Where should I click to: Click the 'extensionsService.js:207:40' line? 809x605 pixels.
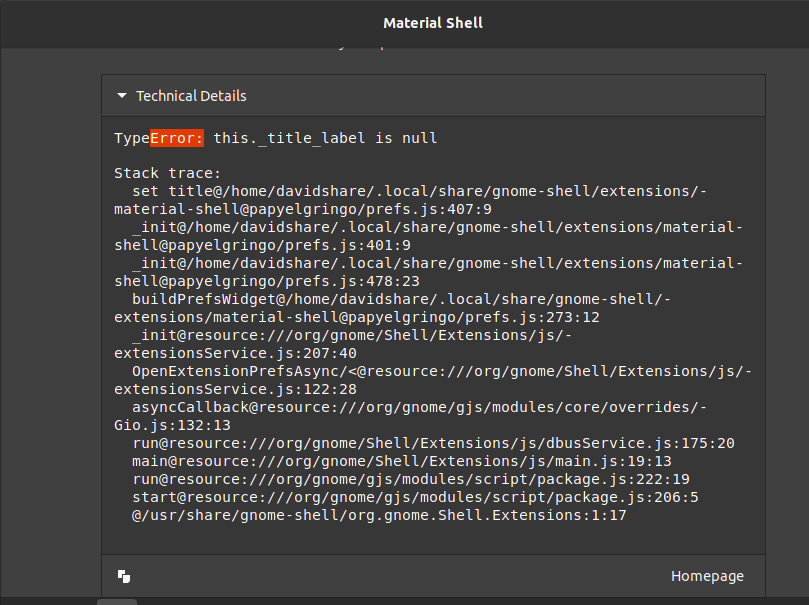[235, 353]
